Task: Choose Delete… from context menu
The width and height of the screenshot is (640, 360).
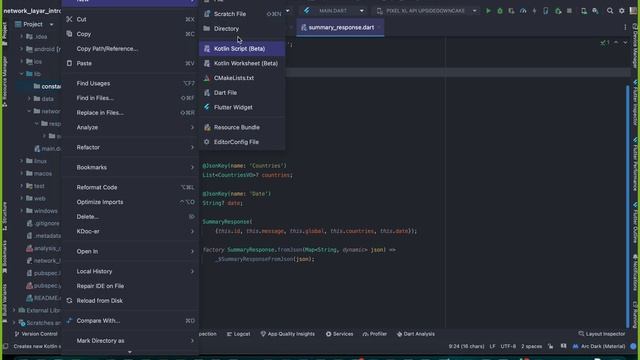Action: pyautogui.click(x=130, y=217)
